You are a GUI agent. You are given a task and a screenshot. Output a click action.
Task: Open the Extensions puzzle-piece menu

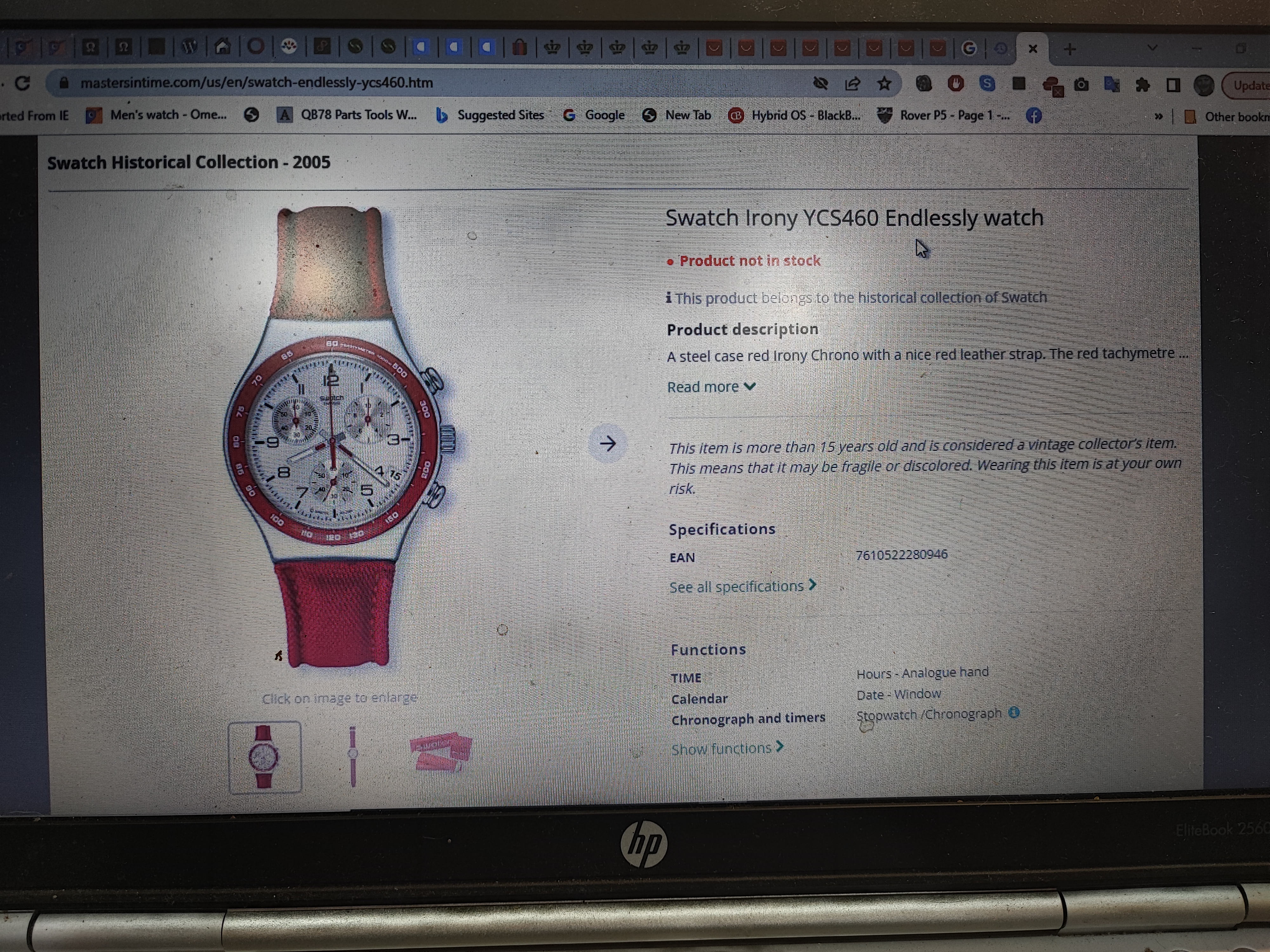tap(1143, 85)
